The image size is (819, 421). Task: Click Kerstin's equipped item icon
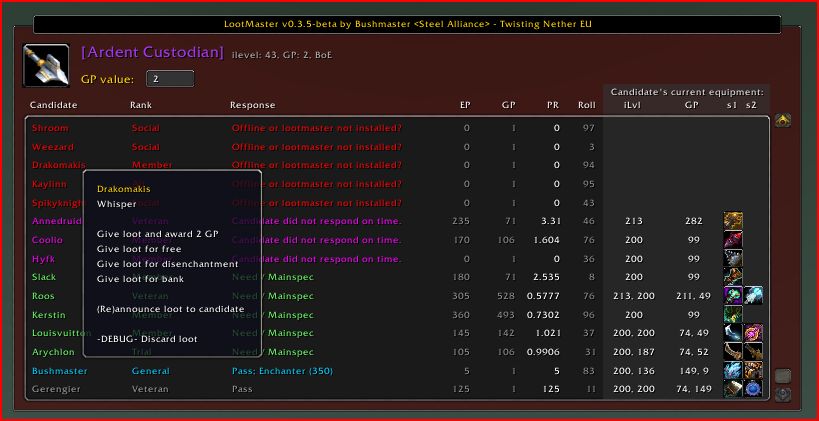tap(733, 314)
